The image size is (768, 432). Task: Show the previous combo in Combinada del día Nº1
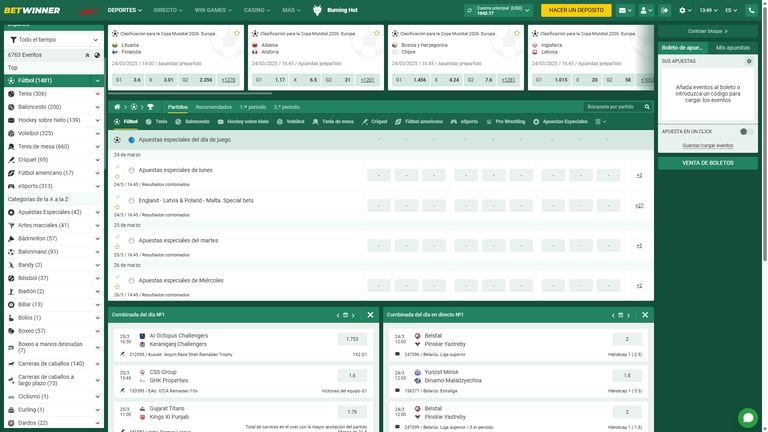pyautogui.click(x=337, y=315)
